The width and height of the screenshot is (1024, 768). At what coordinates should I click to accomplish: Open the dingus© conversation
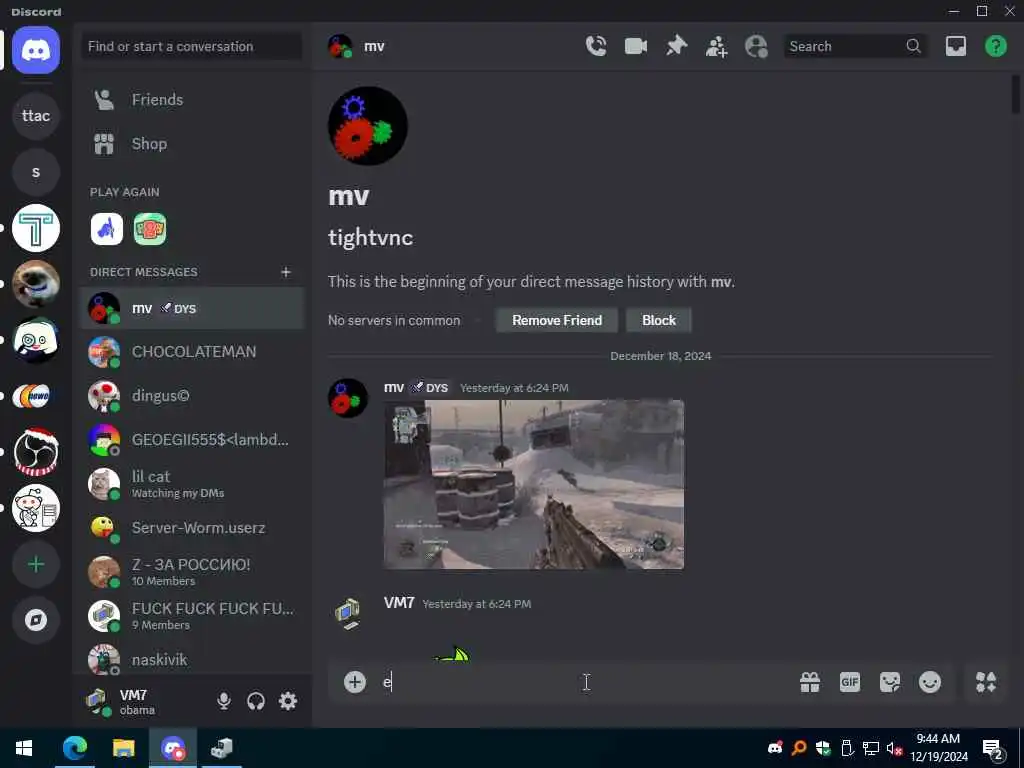click(x=192, y=396)
